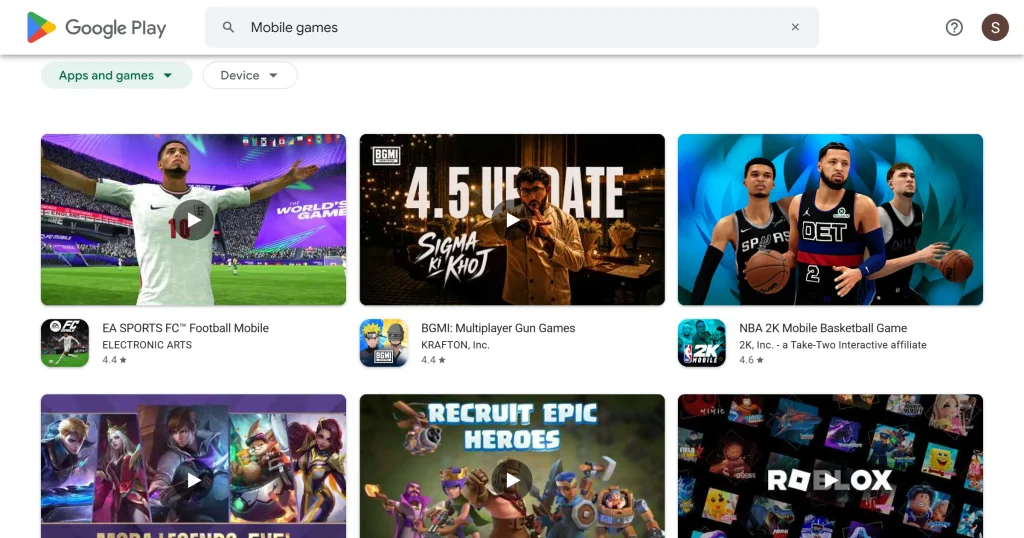
Task: Play the Roblox trailer video
Action: tap(830, 481)
